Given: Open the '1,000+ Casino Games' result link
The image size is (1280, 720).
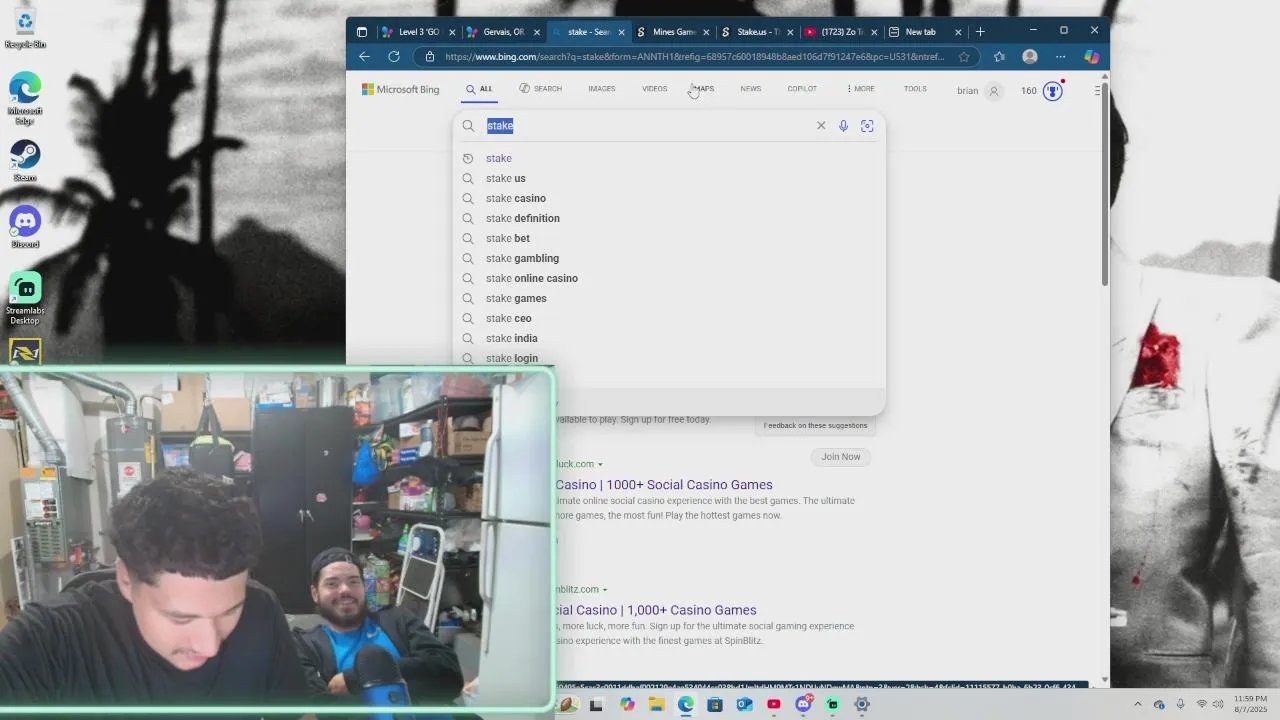Looking at the screenshot, I should pos(656,610).
